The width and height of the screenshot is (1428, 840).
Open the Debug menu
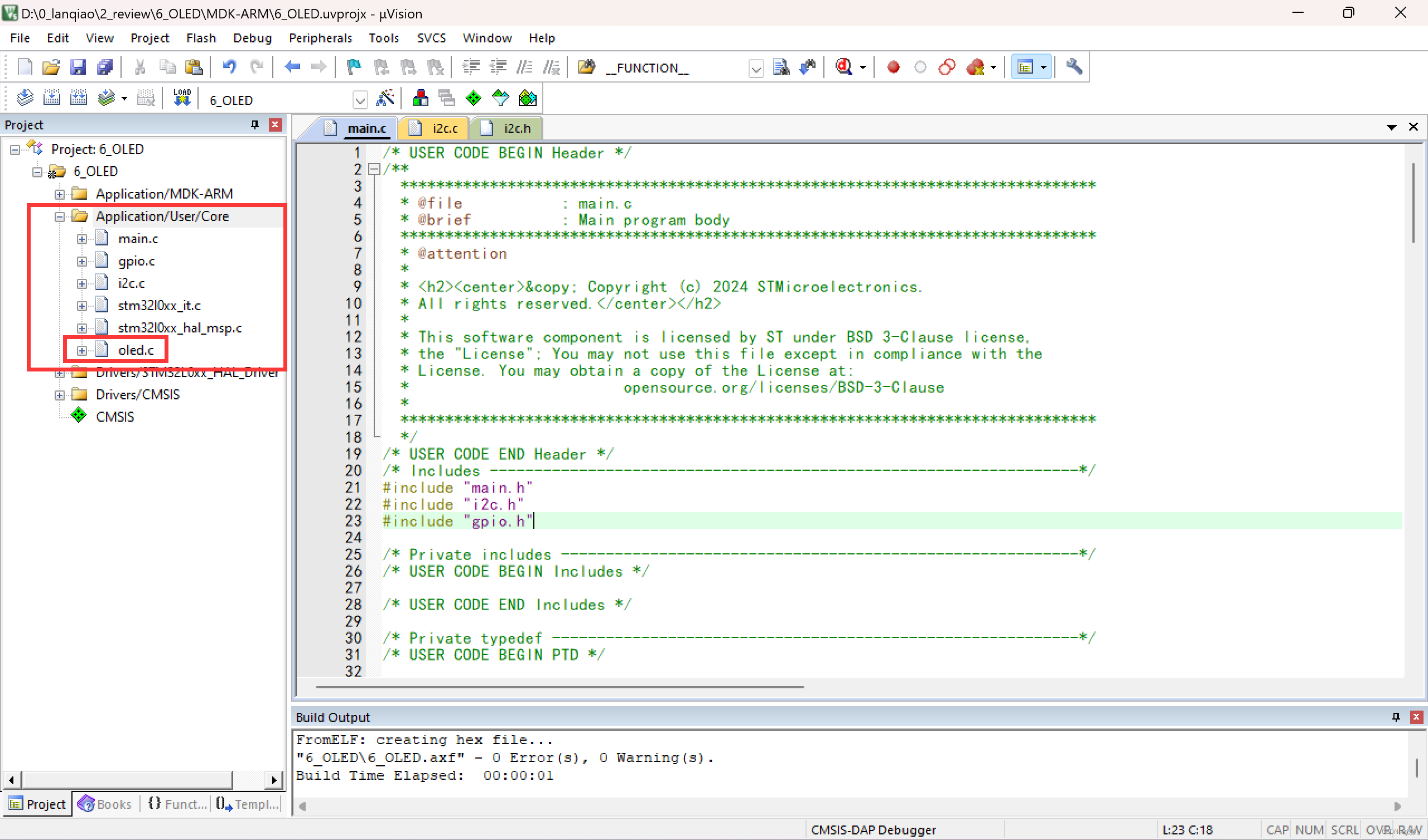pyautogui.click(x=252, y=38)
